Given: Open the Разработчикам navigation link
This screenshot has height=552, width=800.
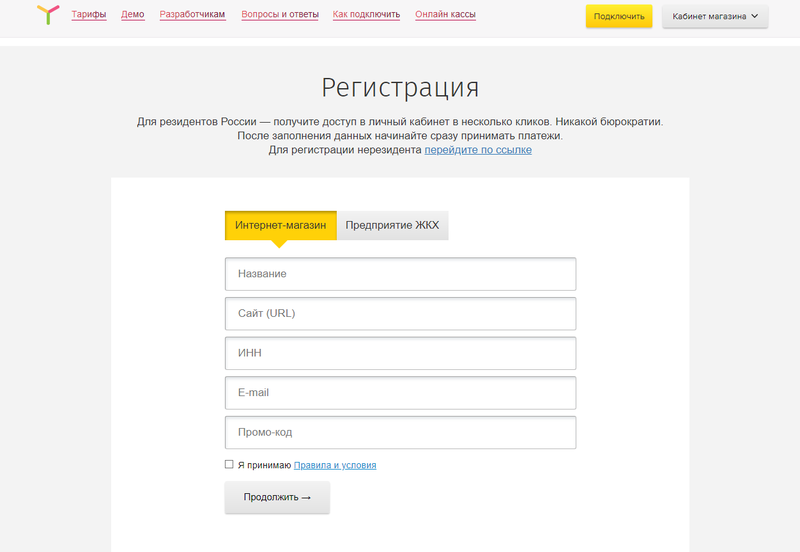Looking at the screenshot, I should [192, 15].
